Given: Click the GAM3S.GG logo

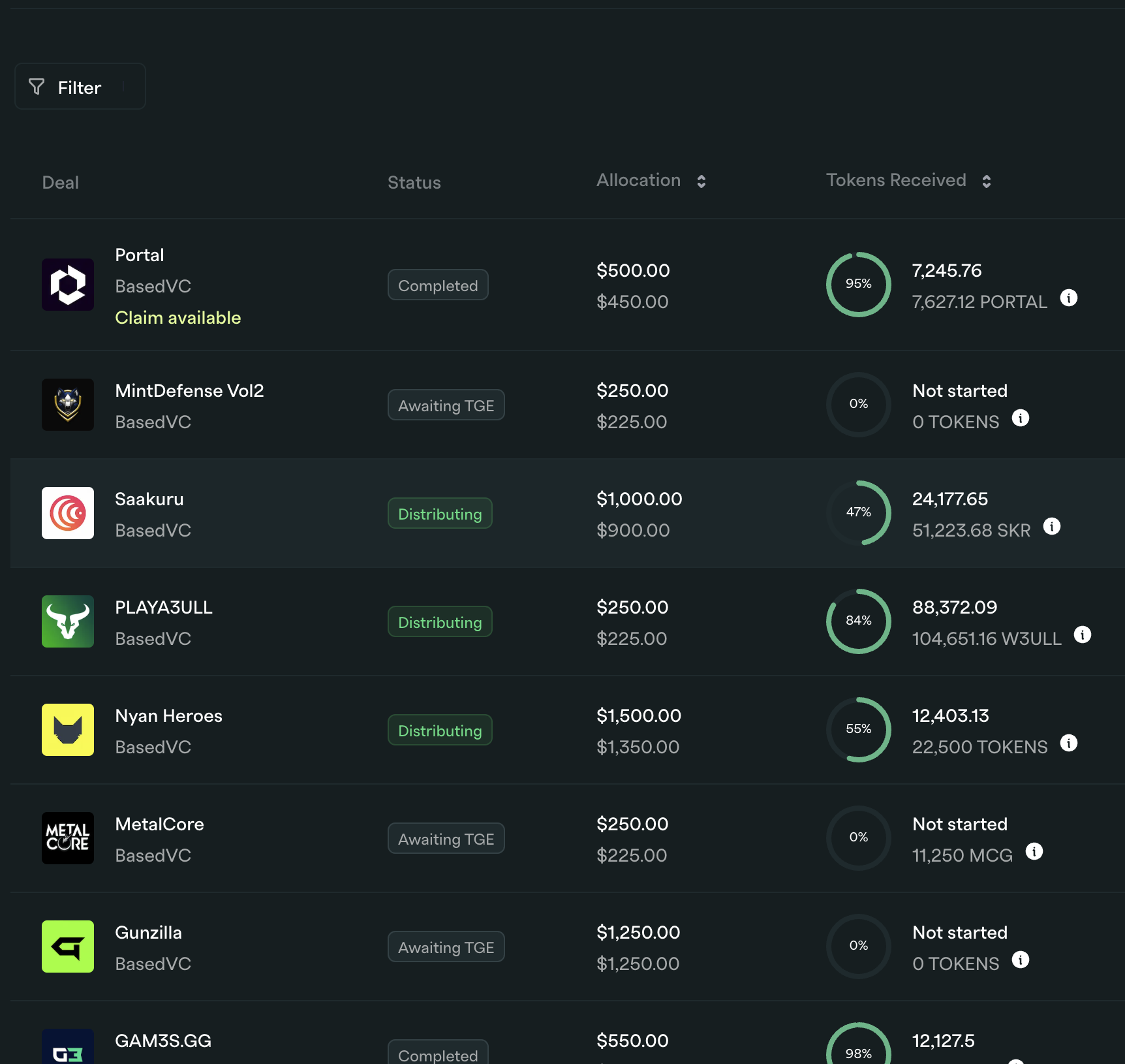Looking at the screenshot, I should (x=68, y=1048).
